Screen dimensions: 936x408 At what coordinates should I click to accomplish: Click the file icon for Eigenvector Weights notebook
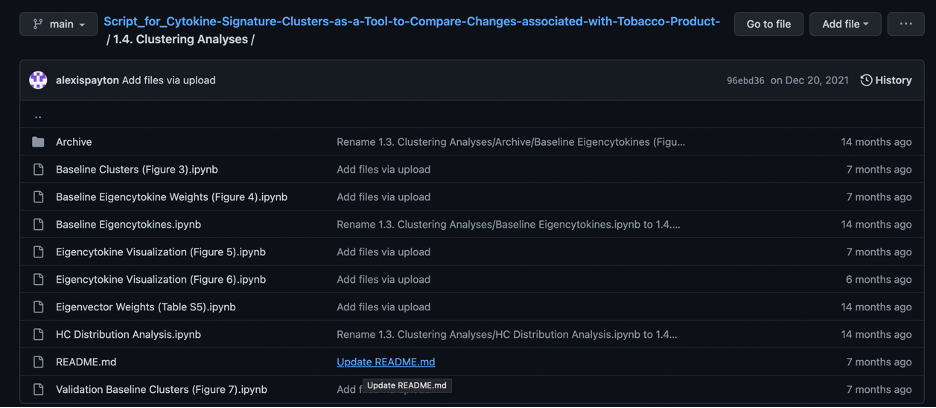pyautogui.click(x=38, y=307)
